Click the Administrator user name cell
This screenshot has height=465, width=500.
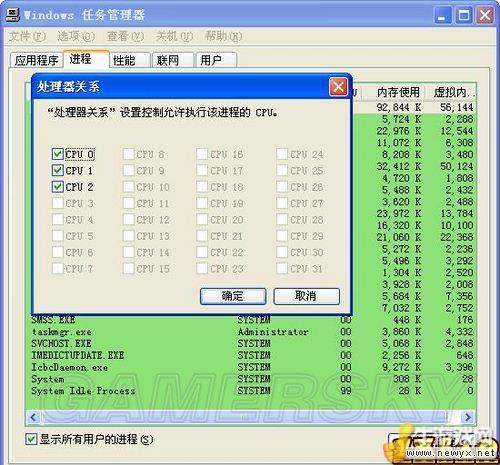273,332
